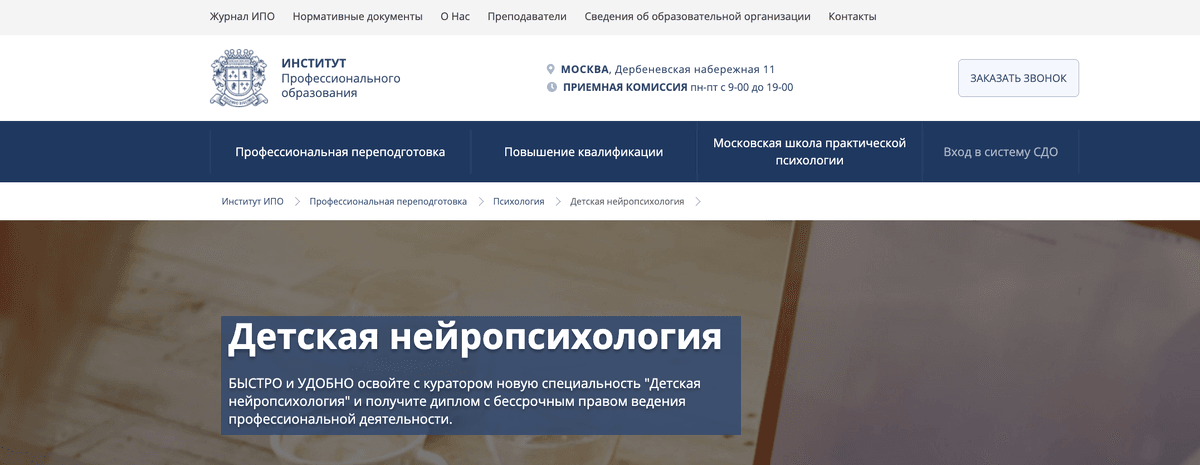Open Сведения об образовательной организации
Image resolution: width=1200 pixels, height=465 pixels.
click(x=698, y=17)
